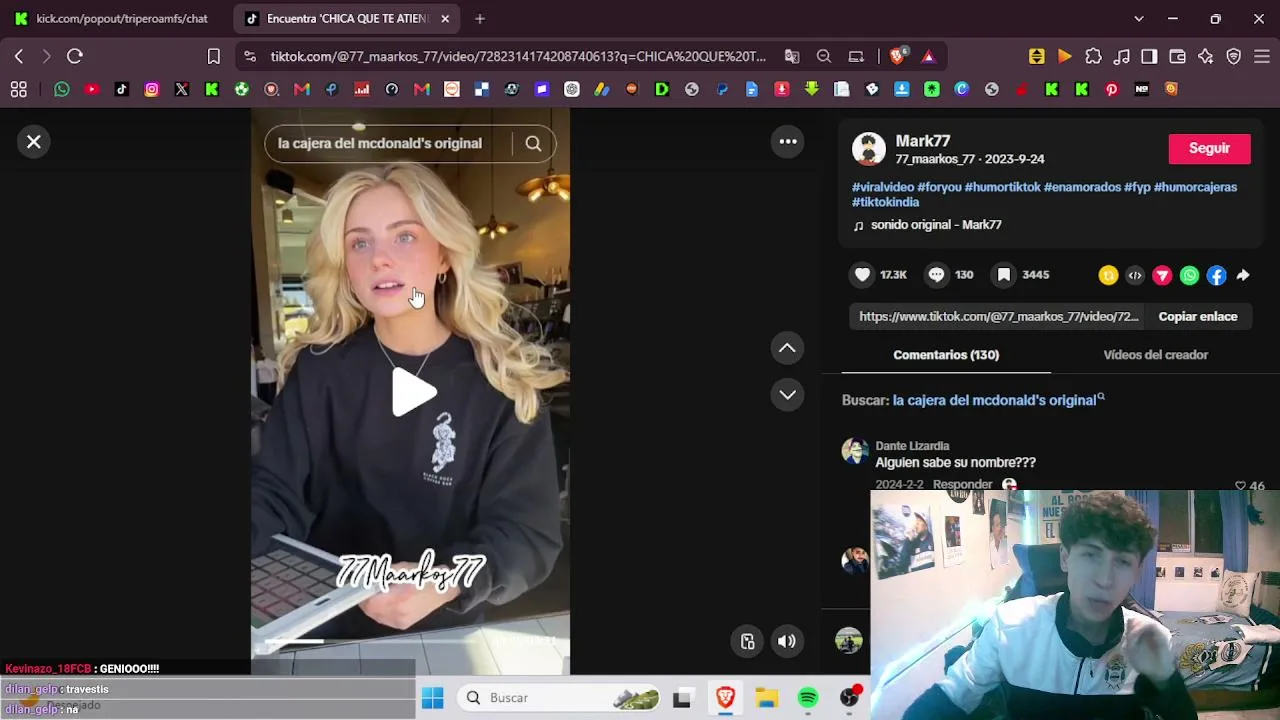Switch to the Comentarios (130) tab
The width and height of the screenshot is (1280, 720).
pos(946,355)
